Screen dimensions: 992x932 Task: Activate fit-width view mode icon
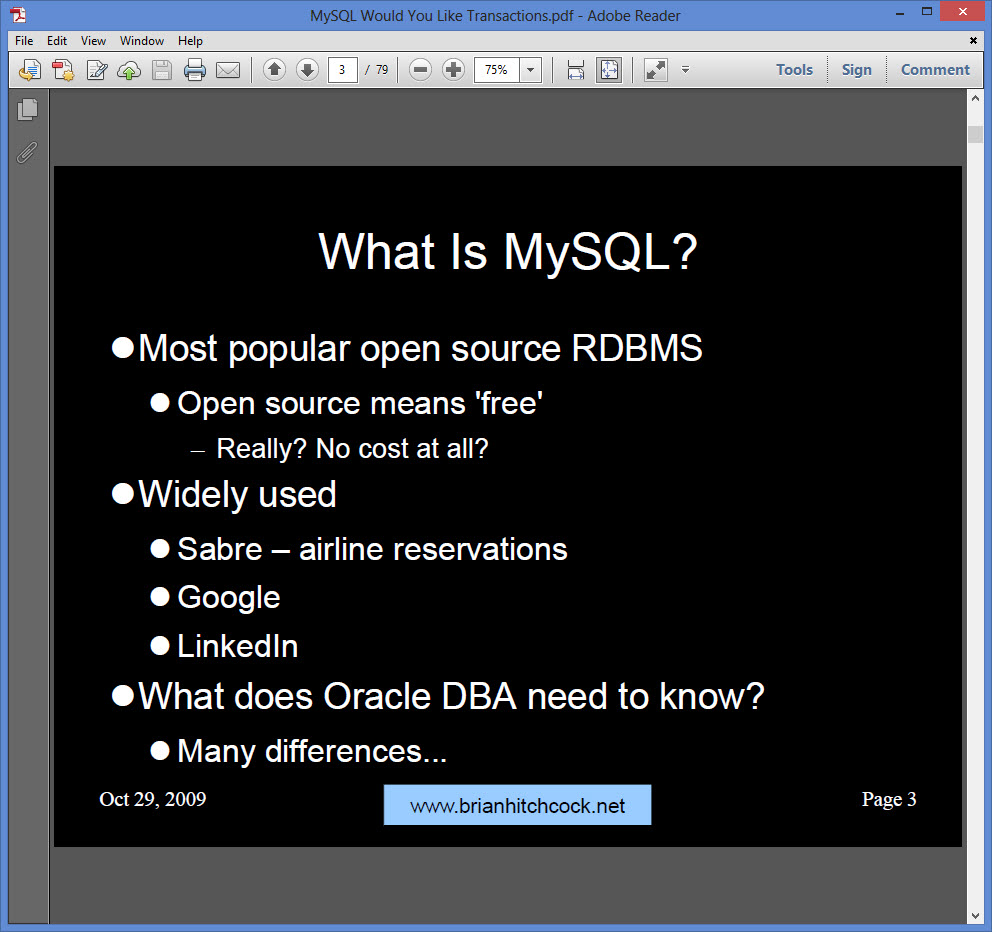[x=575, y=70]
